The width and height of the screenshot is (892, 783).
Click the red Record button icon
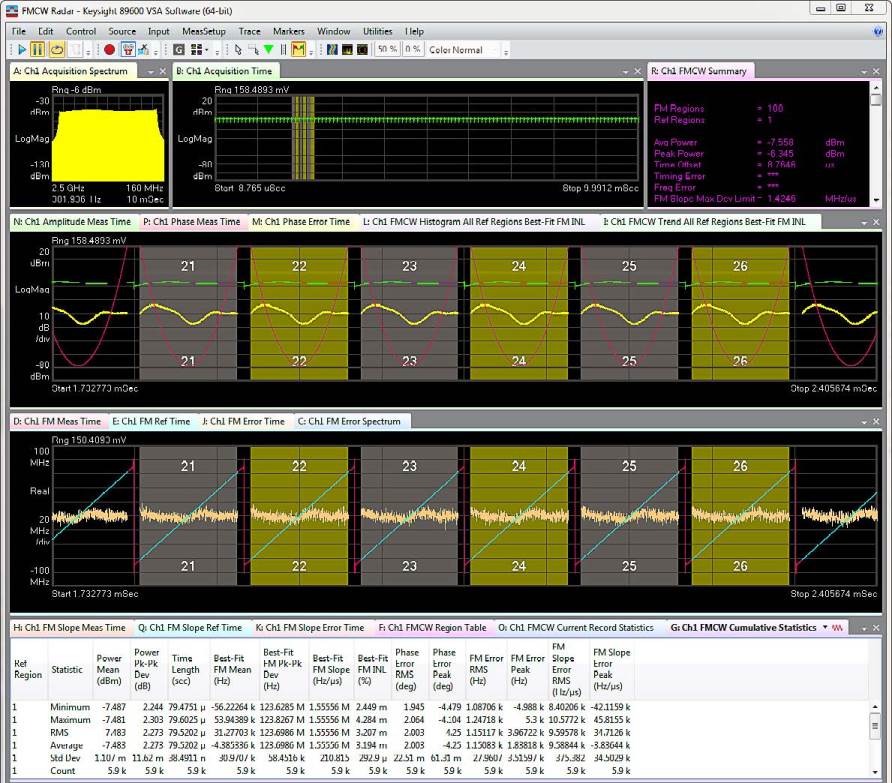pos(109,50)
